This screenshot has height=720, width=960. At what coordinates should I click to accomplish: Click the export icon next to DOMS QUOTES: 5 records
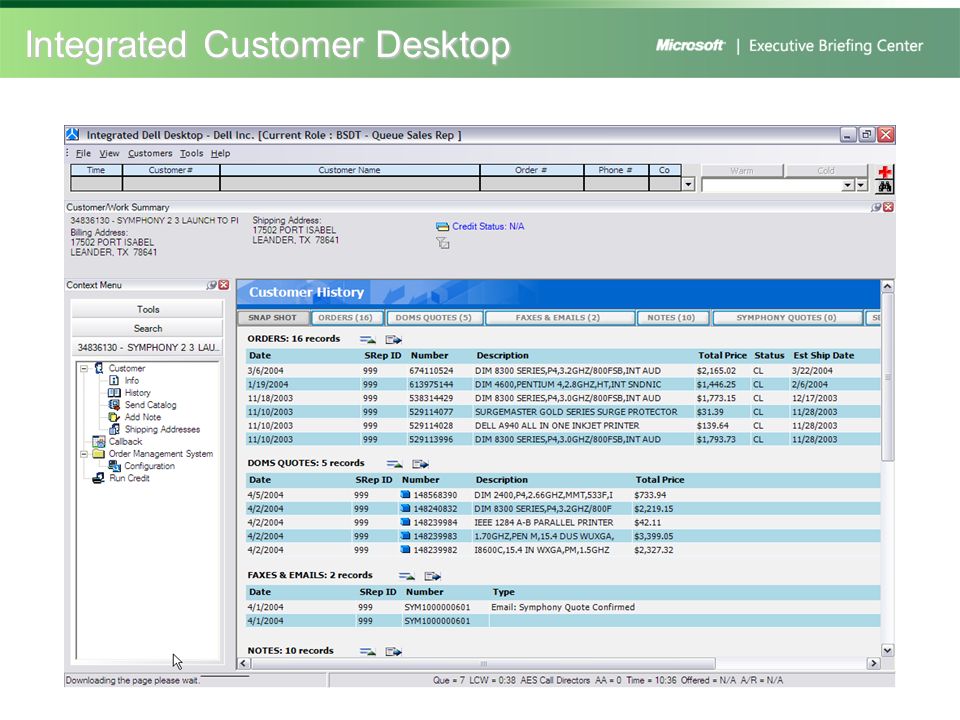[x=420, y=463]
